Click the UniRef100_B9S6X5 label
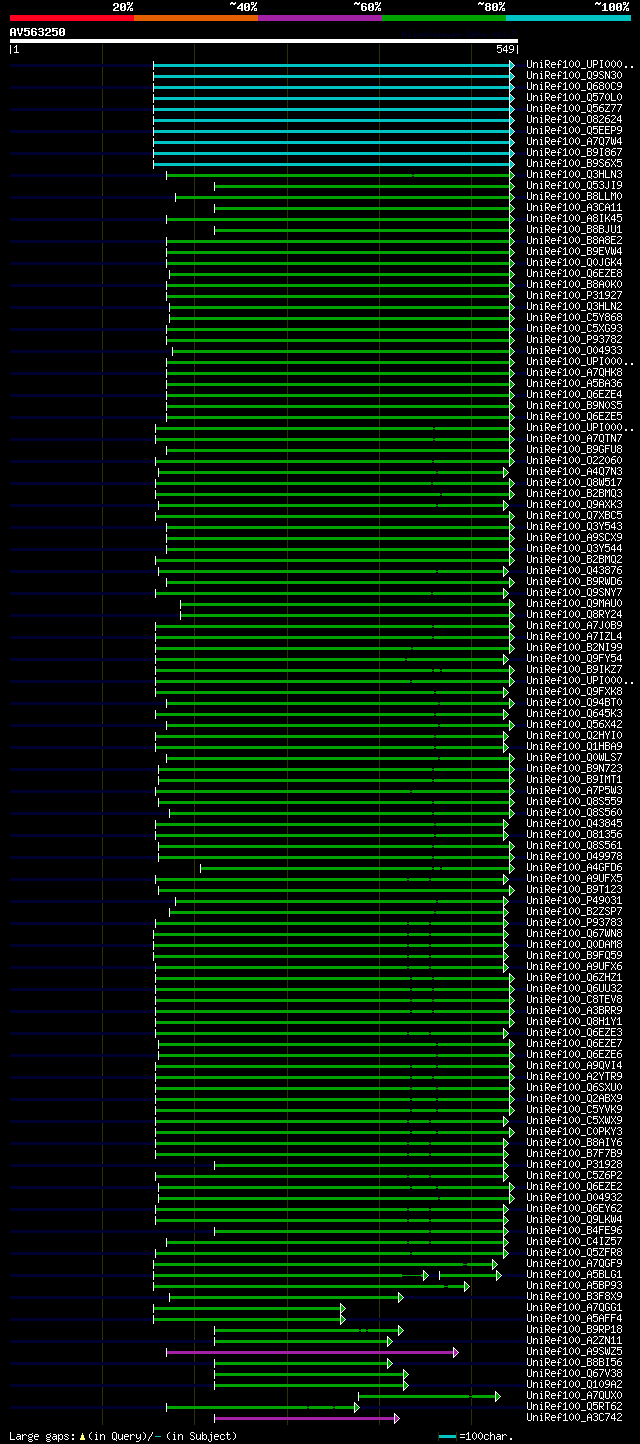 [574, 163]
